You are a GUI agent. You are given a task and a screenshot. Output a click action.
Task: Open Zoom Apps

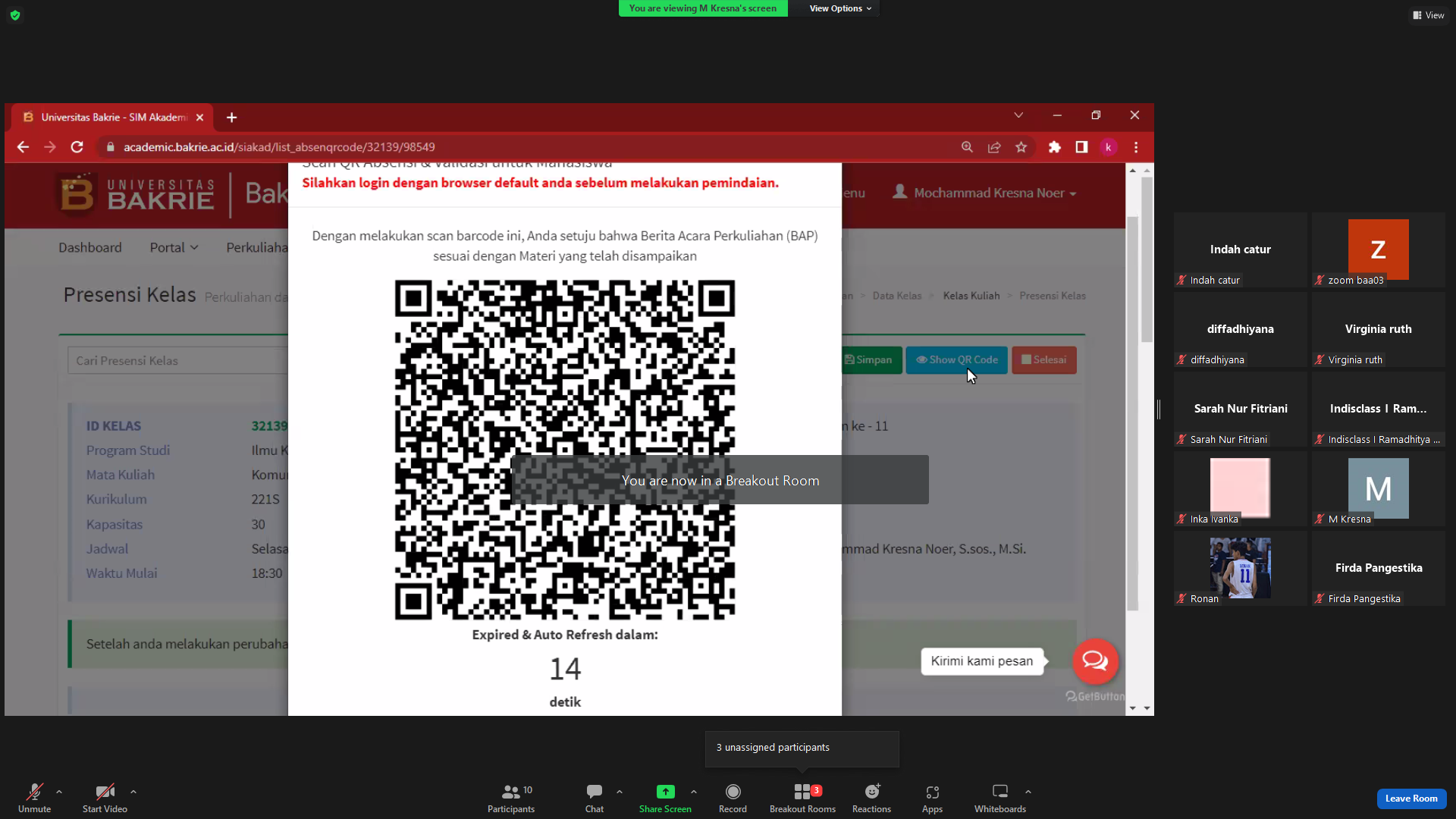932,798
